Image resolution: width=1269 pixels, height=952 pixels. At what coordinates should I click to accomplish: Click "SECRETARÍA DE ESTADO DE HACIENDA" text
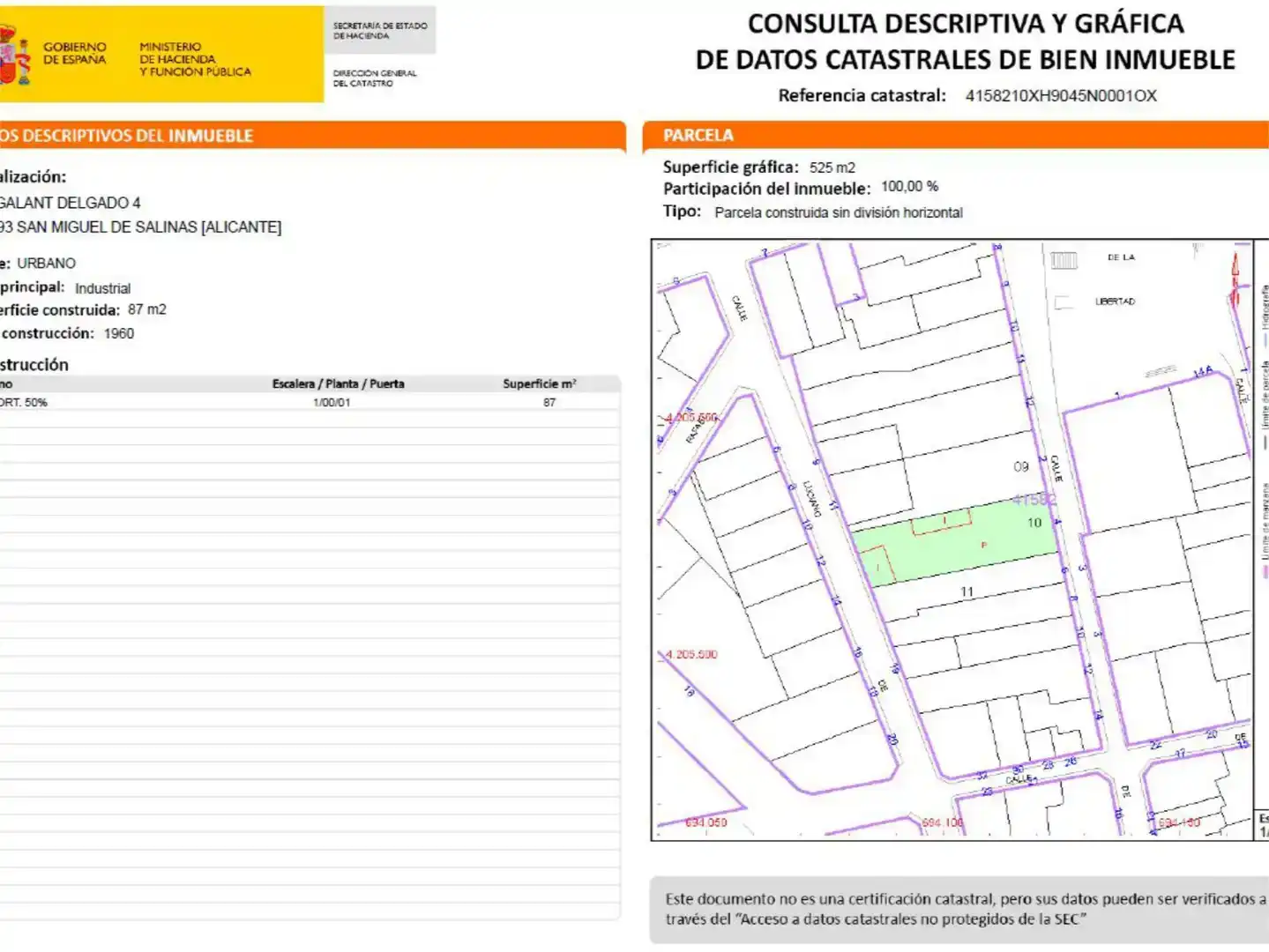[380, 31]
